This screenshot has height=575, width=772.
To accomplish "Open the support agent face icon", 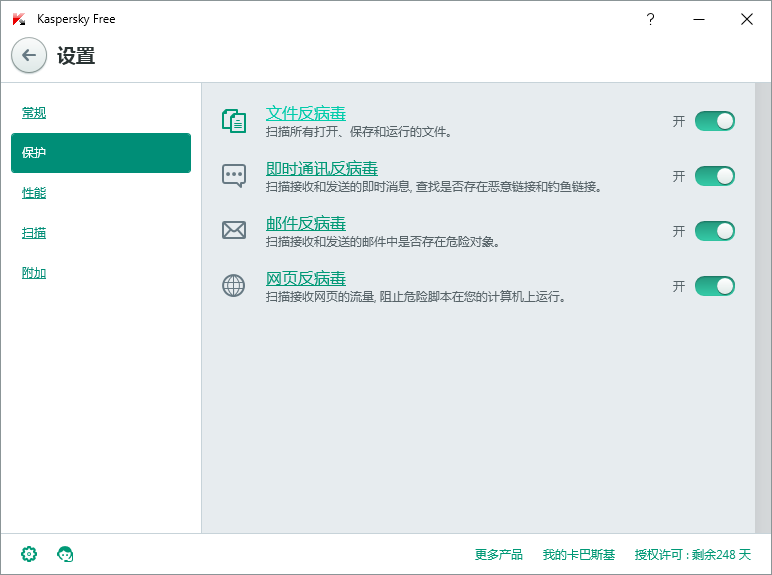I will [66, 554].
